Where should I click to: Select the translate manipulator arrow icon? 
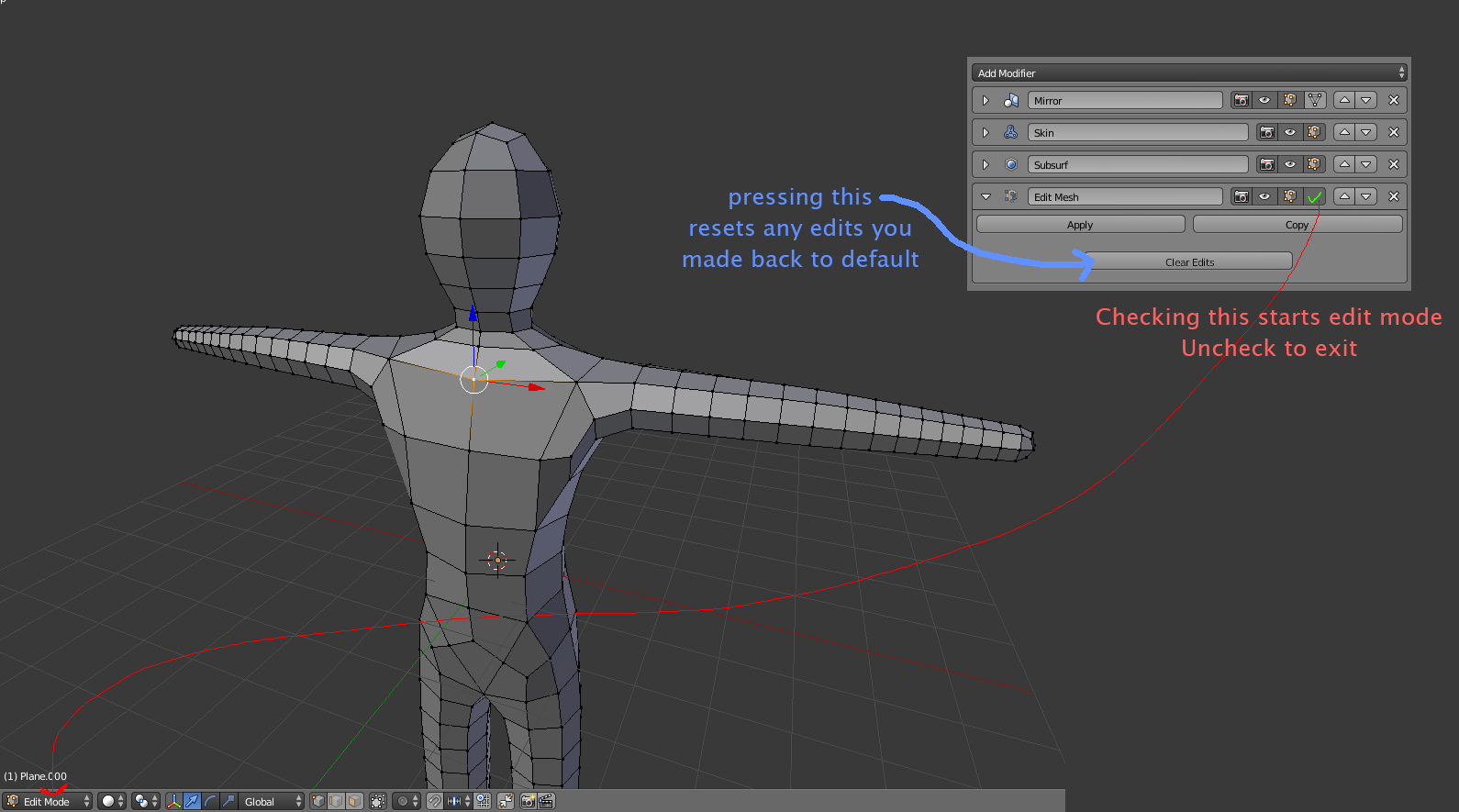(x=192, y=801)
